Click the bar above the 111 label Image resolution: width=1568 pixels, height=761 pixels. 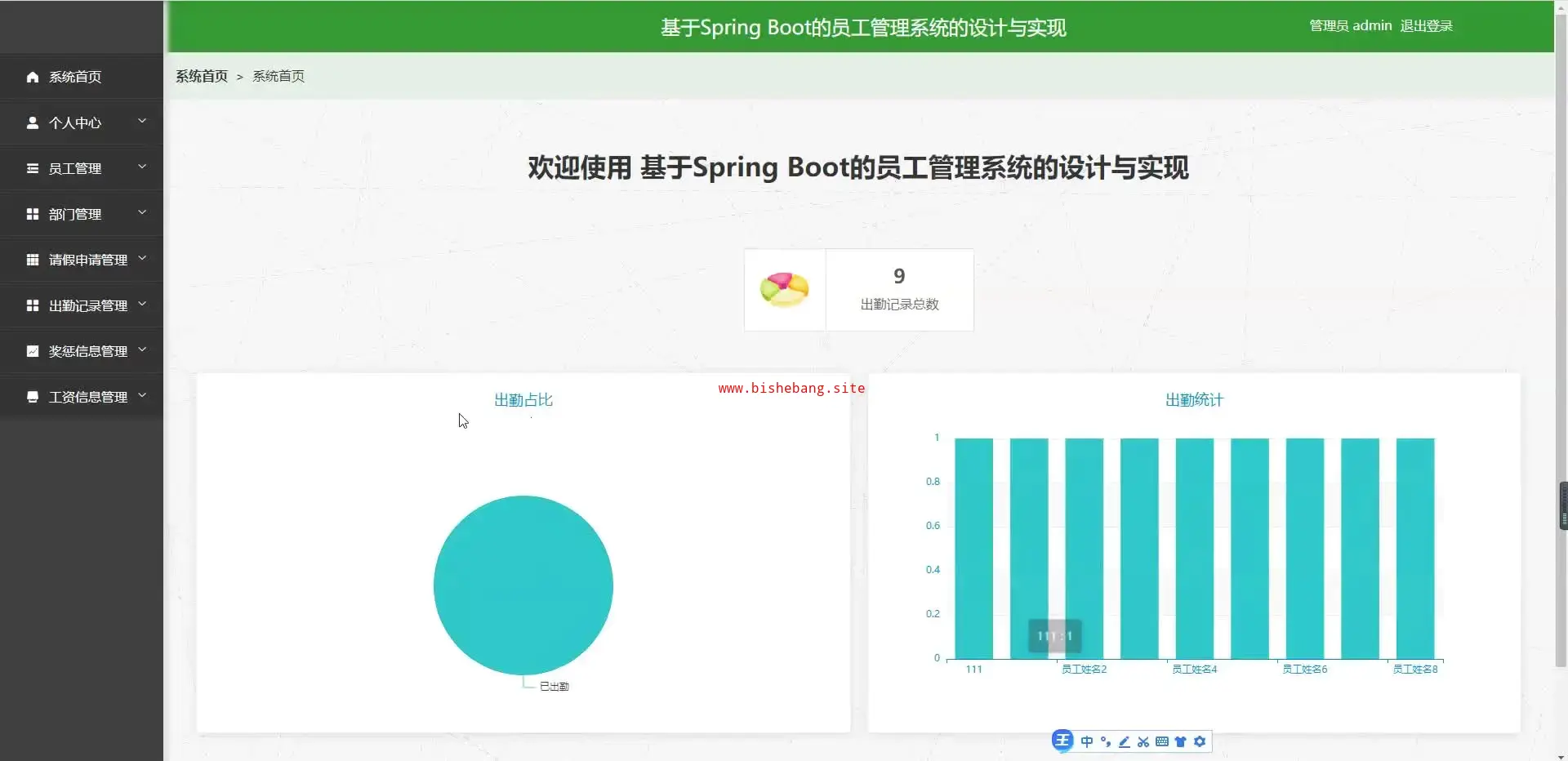973,548
